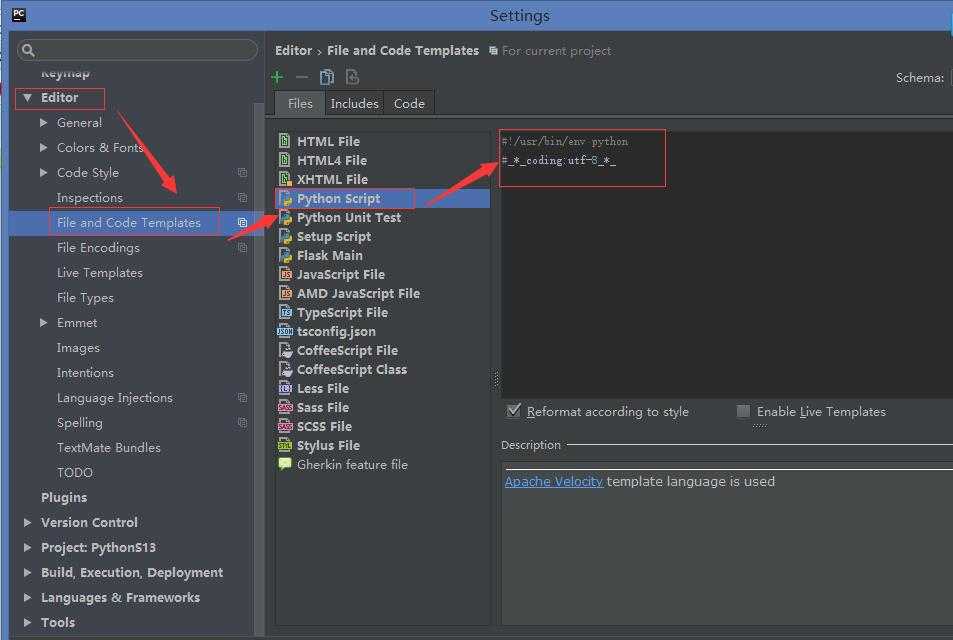Click the AMD JavaScript File icon

click(x=285, y=293)
